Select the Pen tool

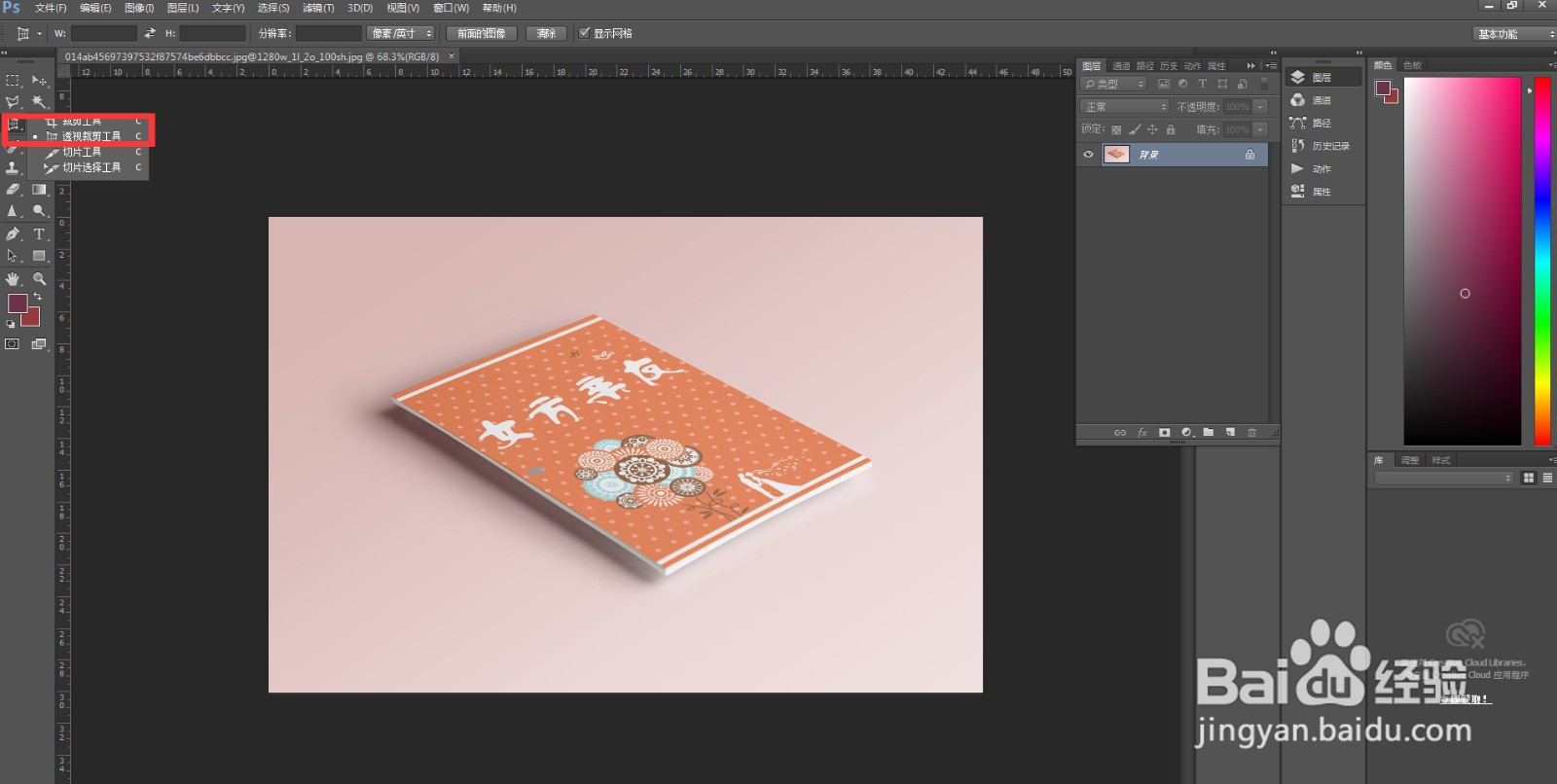pyautogui.click(x=13, y=234)
